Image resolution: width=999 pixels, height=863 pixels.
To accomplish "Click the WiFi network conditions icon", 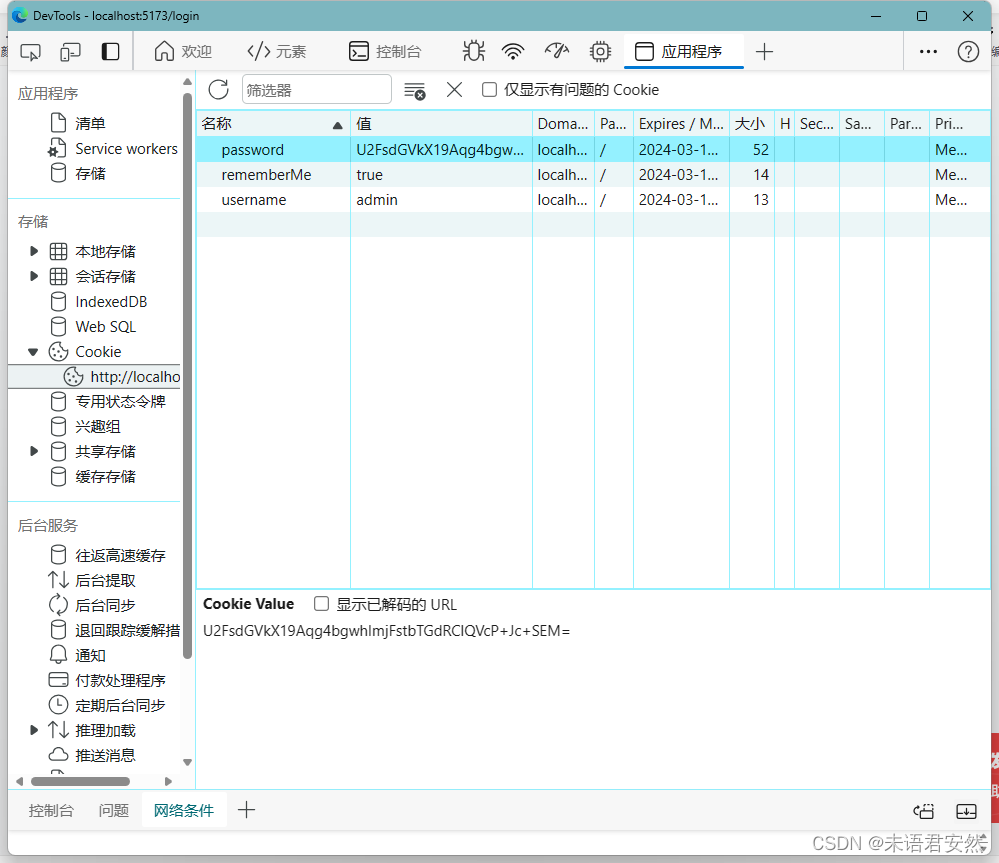I will (x=514, y=50).
